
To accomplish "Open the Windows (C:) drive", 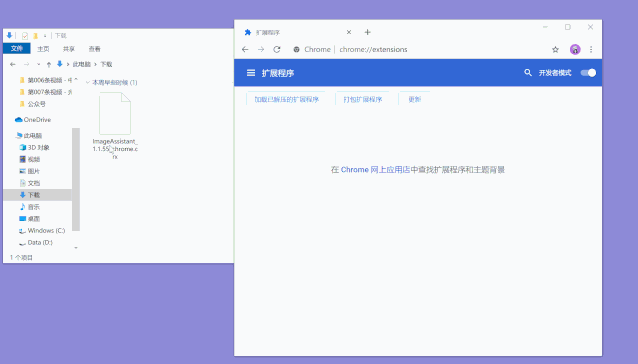I will pyautogui.click(x=42, y=231).
